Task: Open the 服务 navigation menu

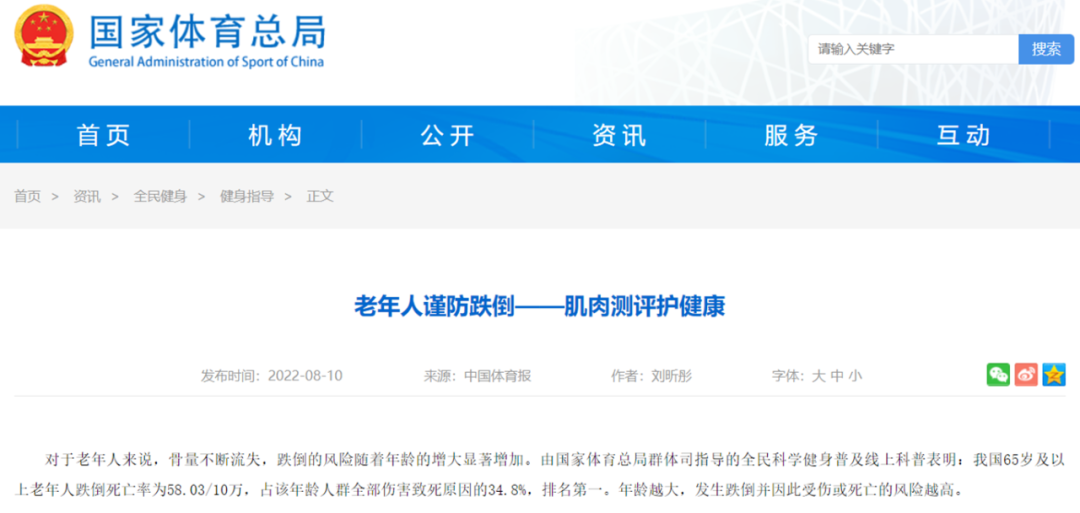Action: [x=791, y=135]
